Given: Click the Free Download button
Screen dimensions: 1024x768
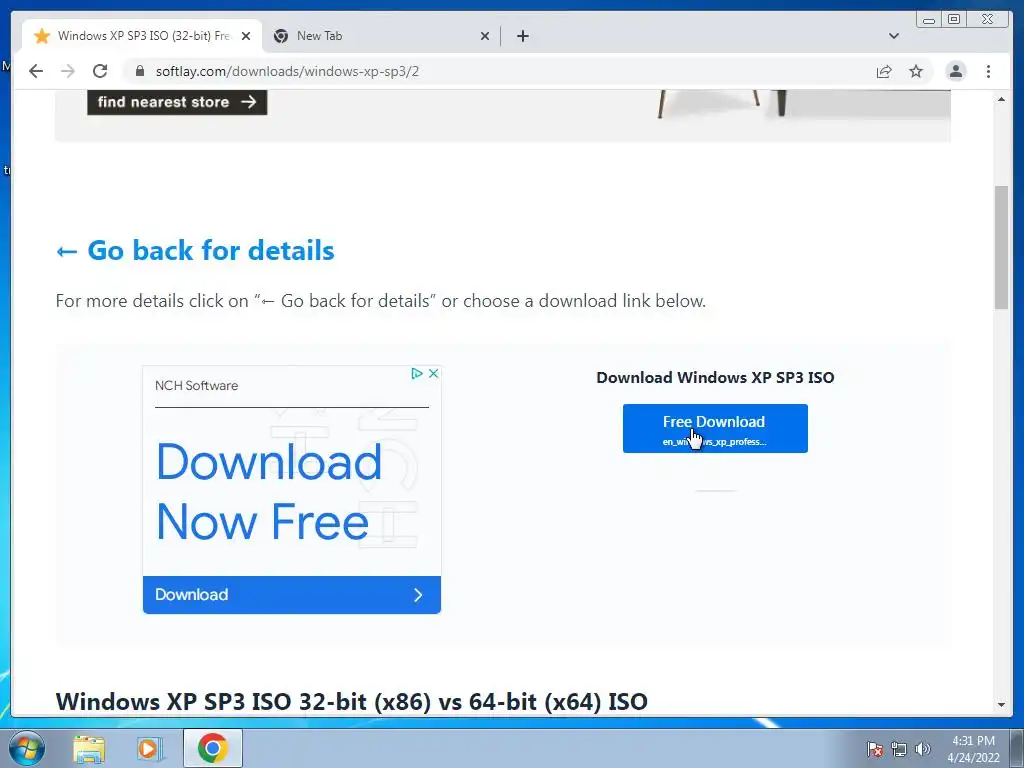Looking at the screenshot, I should tap(715, 428).
